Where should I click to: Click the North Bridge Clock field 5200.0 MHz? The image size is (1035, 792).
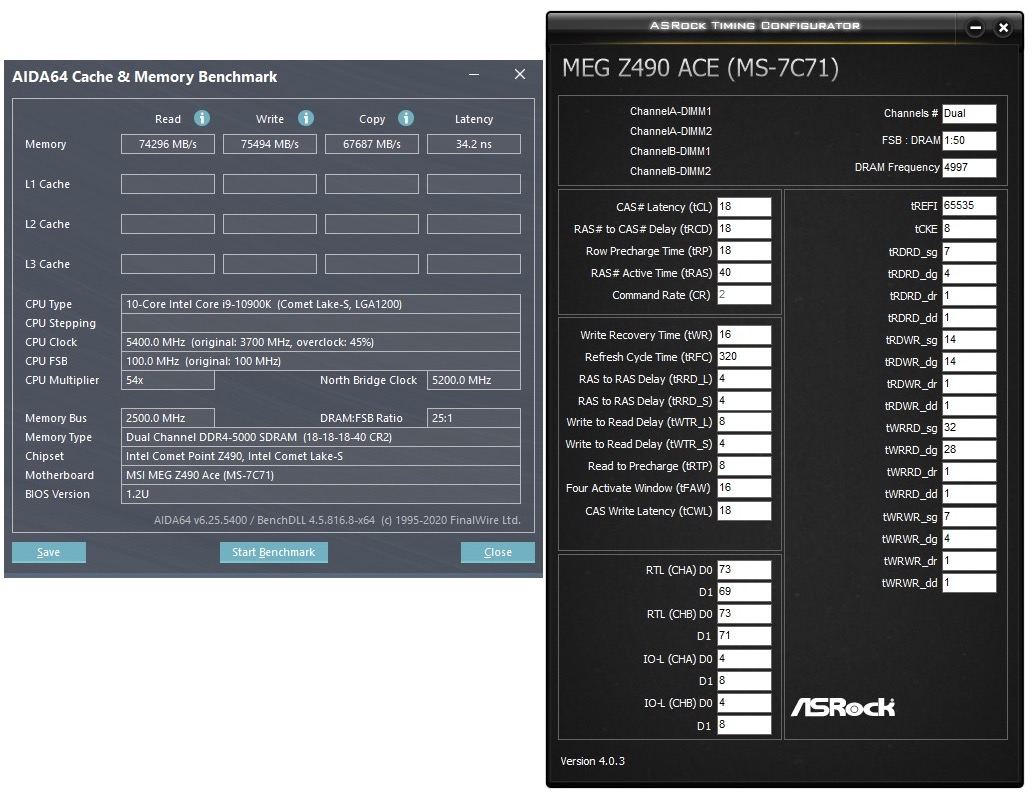coord(474,380)
